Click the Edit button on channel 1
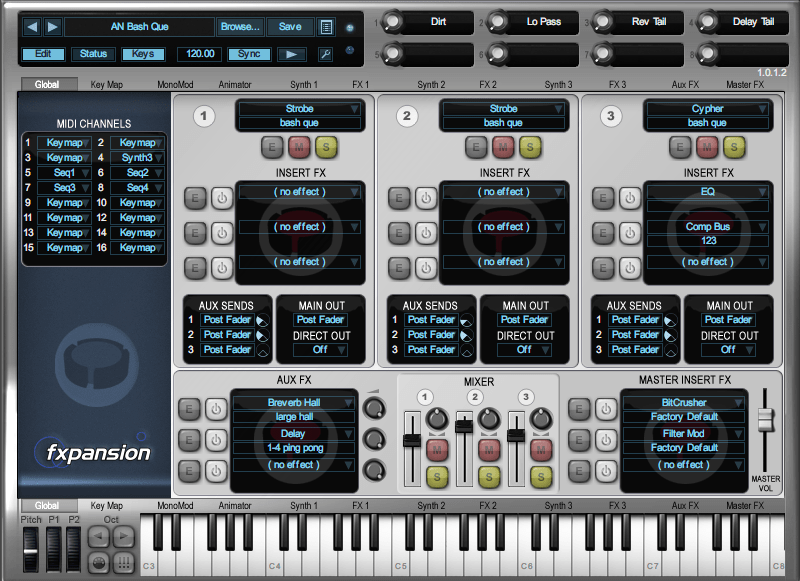This screenshot has height=581, width=800. pyautogui.click(x=272, y=147)
